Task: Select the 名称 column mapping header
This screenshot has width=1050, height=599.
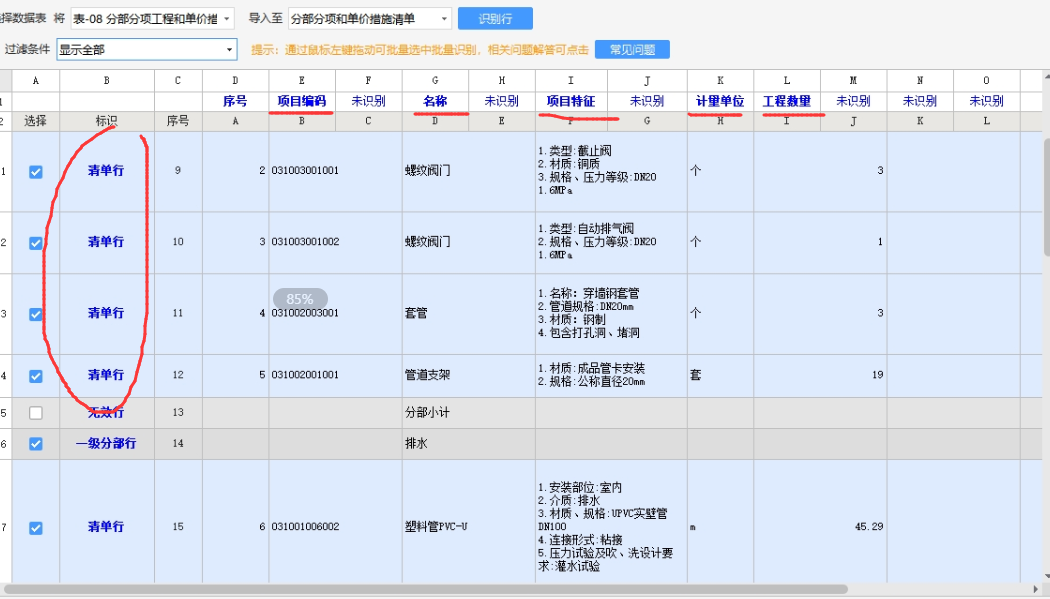Action: coord(435,101)
